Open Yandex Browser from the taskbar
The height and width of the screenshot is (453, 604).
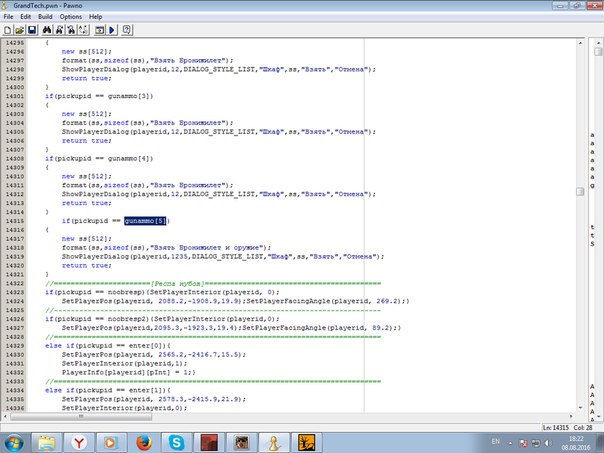click(x=79, y=443)
